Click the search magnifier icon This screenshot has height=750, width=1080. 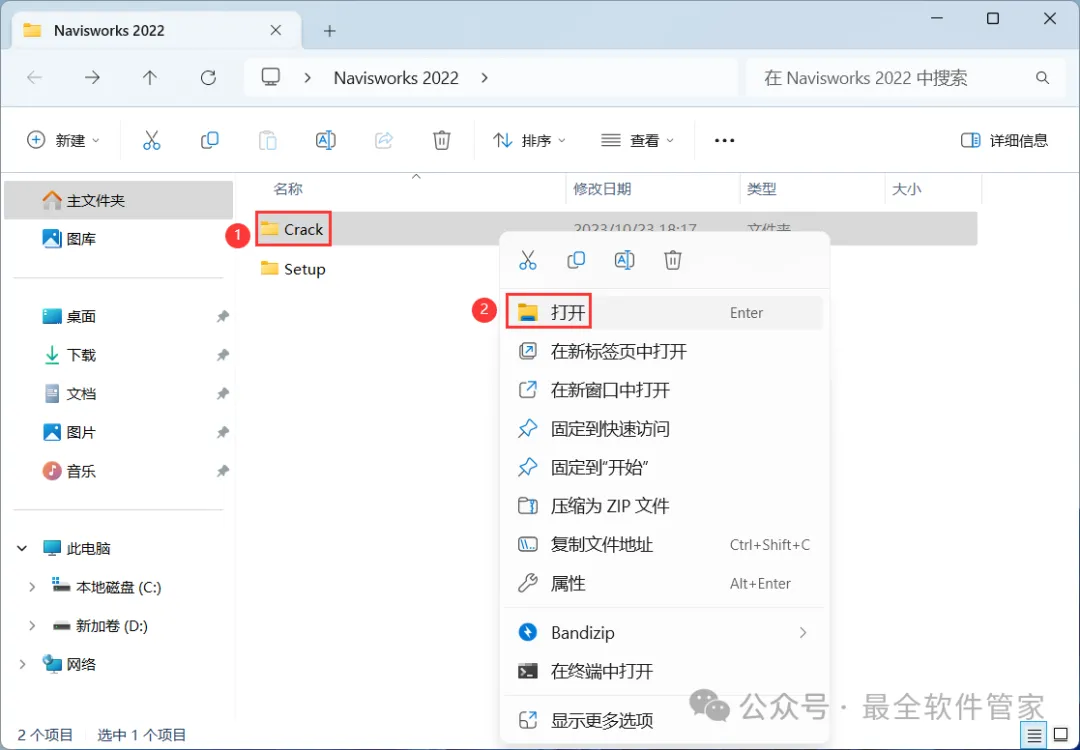tap(1042, 78)
